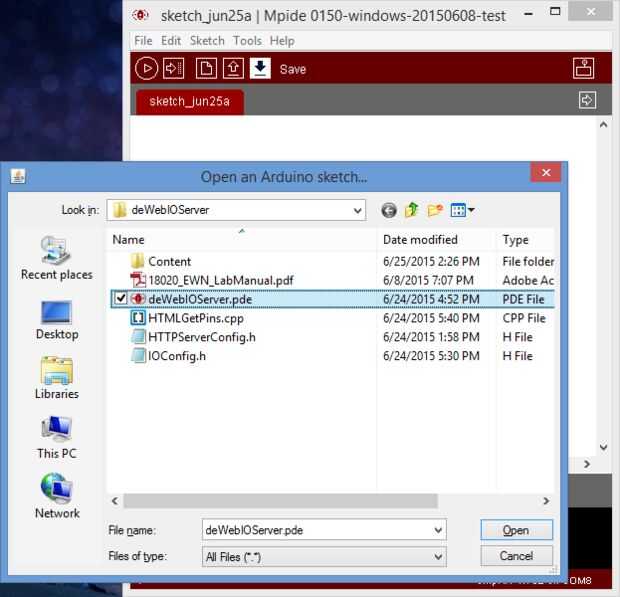Select This PC in the dialog sidebar
The image size is (620, 597).
[x=57, y=438]
